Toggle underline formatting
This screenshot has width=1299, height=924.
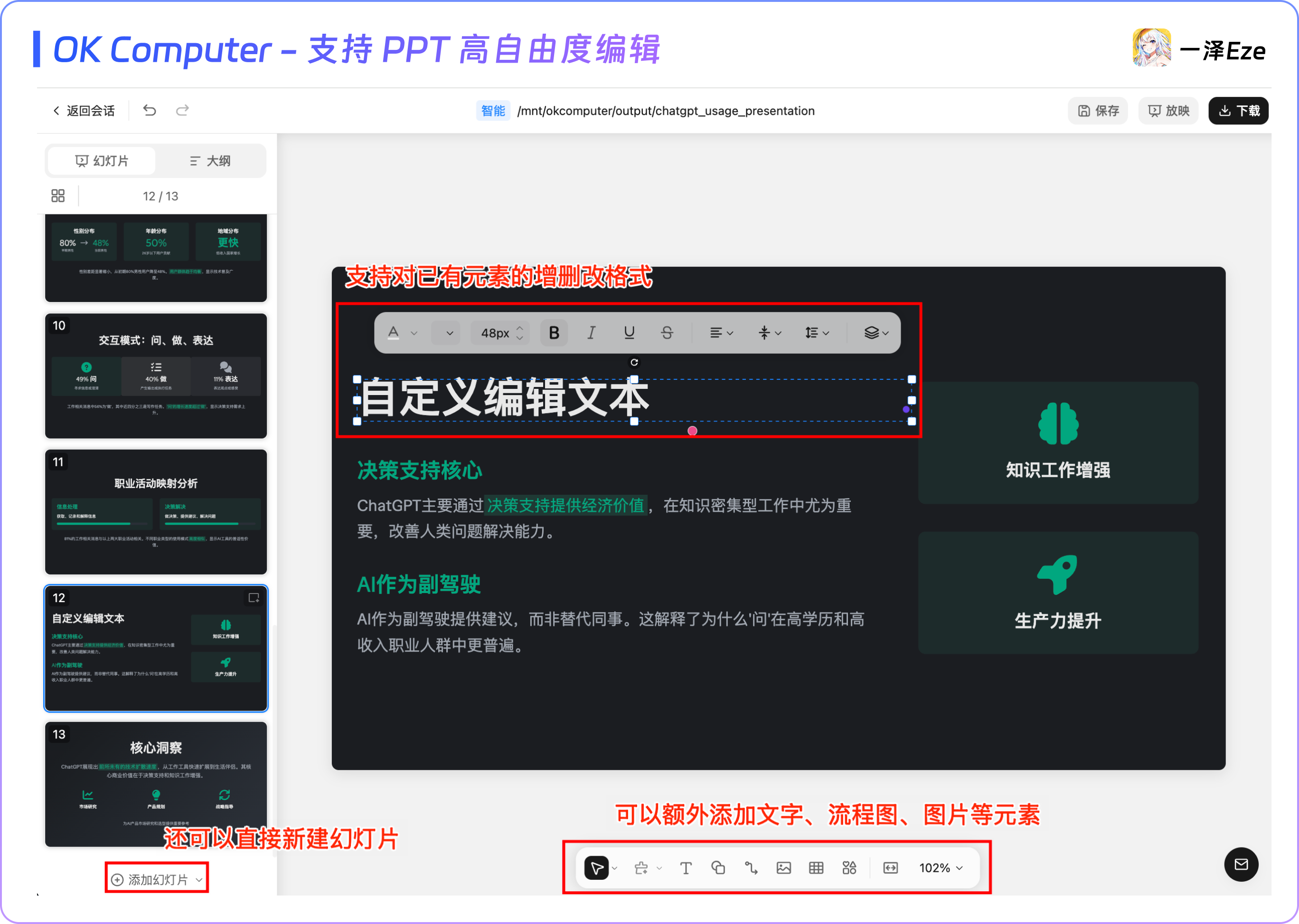tap(629, 333)
